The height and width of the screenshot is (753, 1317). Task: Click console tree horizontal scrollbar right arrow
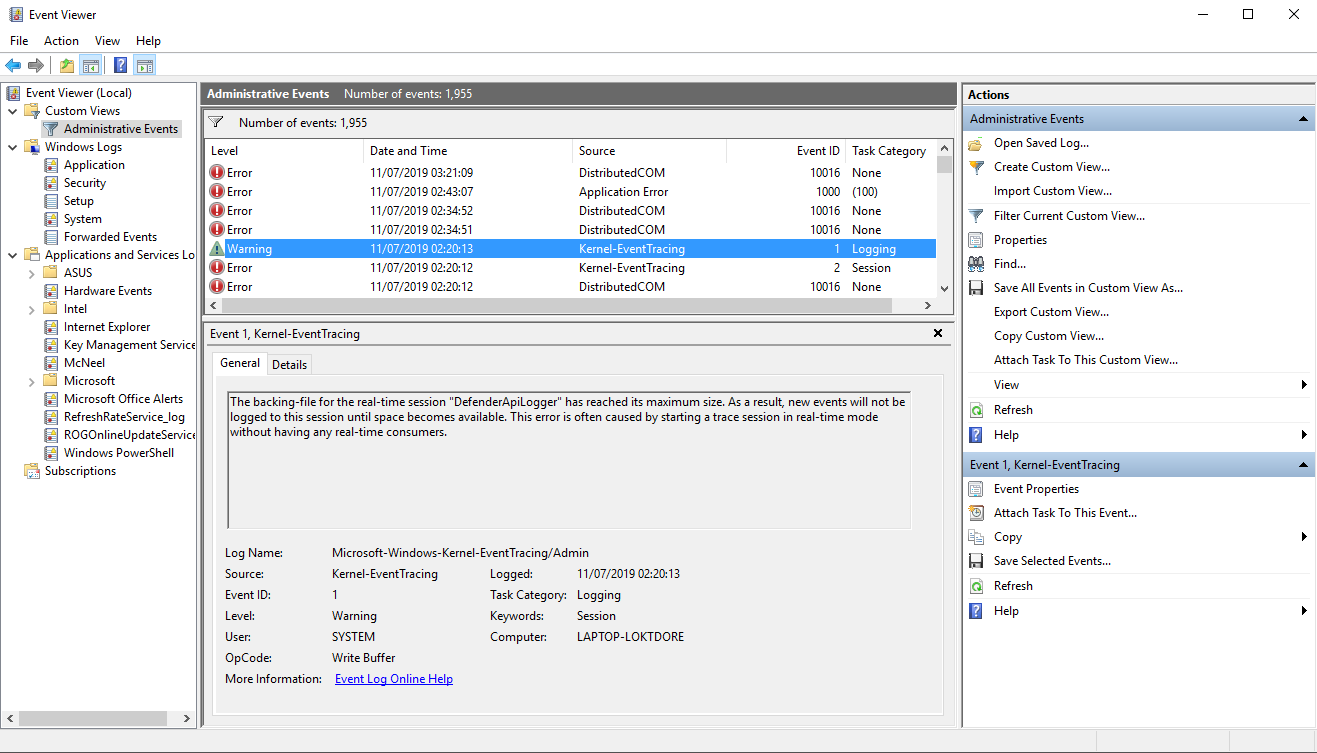coord(187,718)
